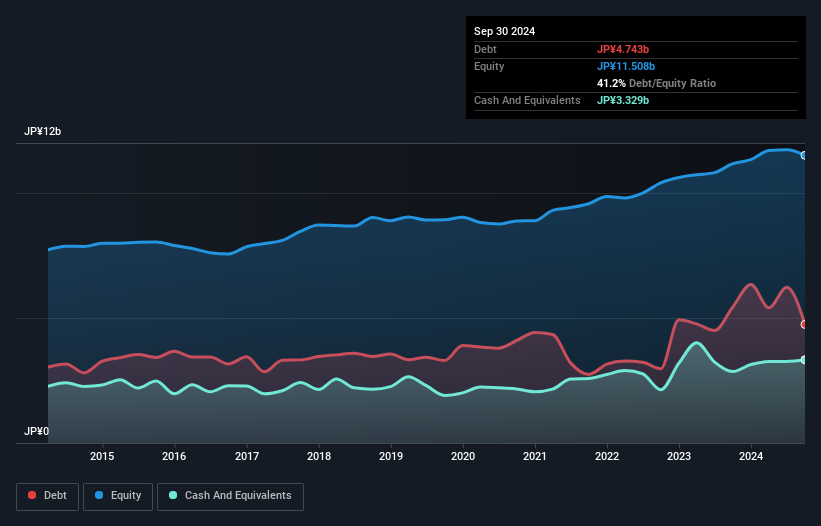Click the 2021 x-axis label
This screenshot has height=526, width=821.
535,456
